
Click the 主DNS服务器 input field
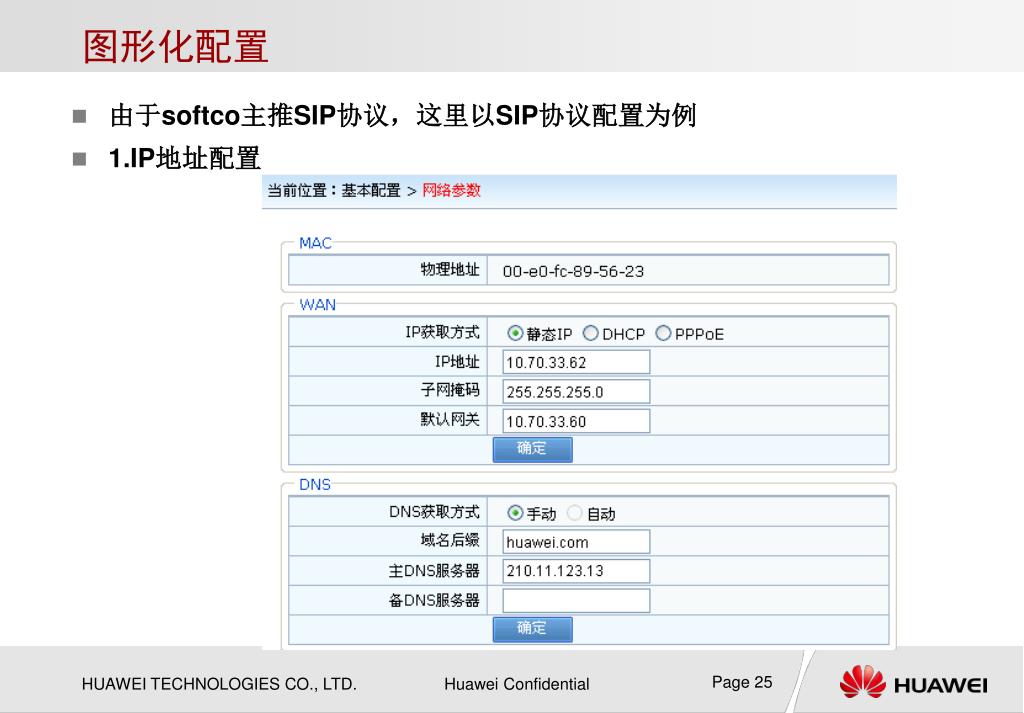(x=576, y=571)
